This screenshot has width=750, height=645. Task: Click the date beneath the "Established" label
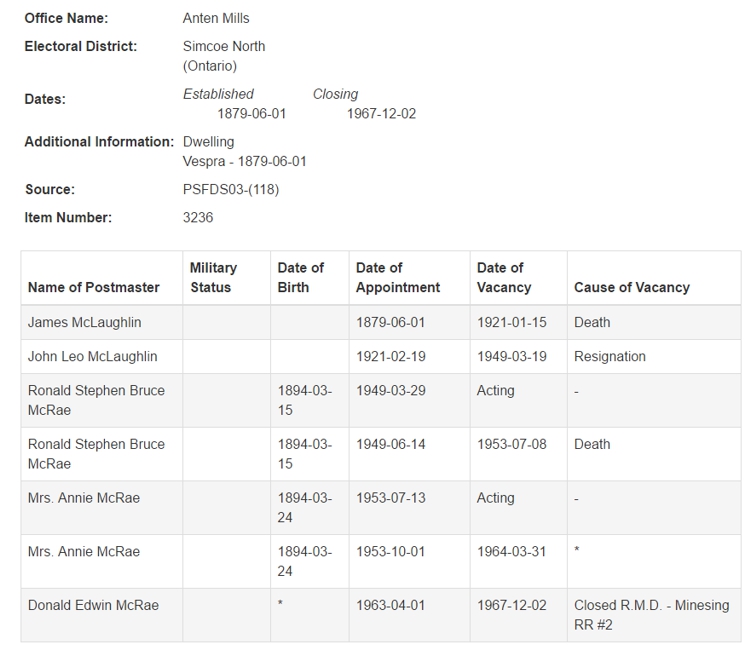[252, 113]
